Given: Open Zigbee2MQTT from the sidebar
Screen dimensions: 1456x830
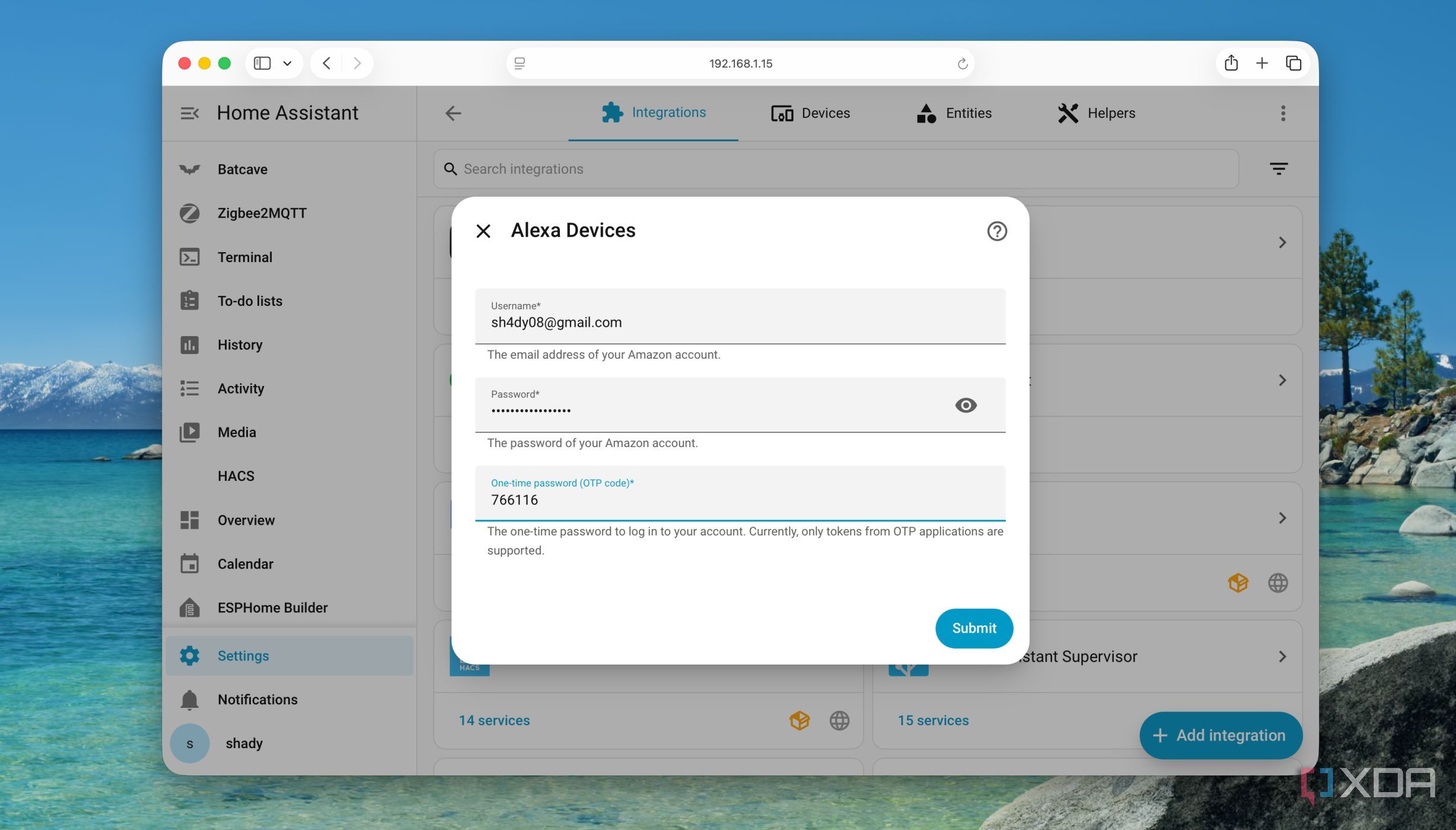Looking at the screenshot, I should tap(289, 213).
